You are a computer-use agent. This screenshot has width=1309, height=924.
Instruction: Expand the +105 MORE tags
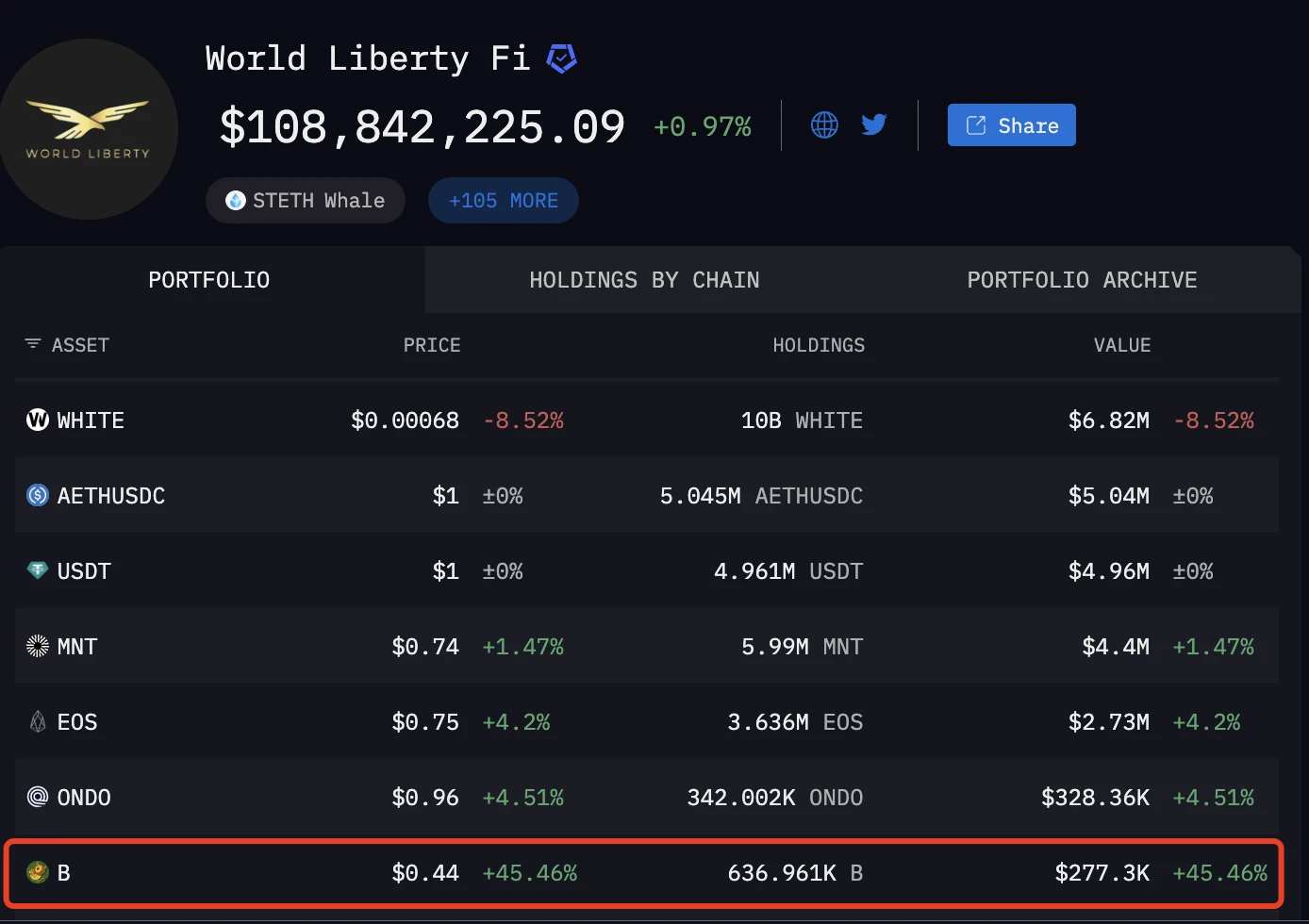(x=503, y=200)
